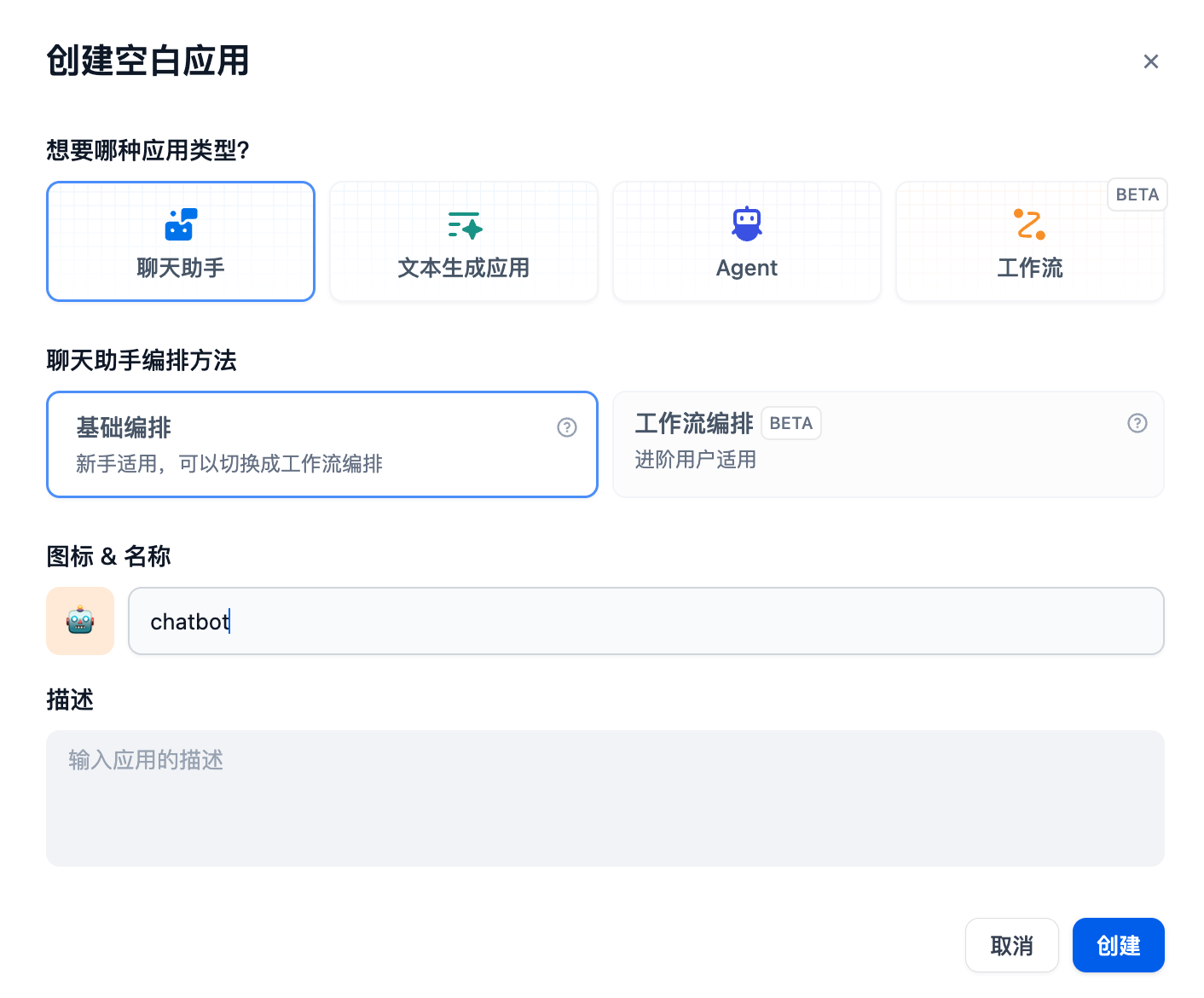Click the blue Agent robot icon

pos(747,223)
